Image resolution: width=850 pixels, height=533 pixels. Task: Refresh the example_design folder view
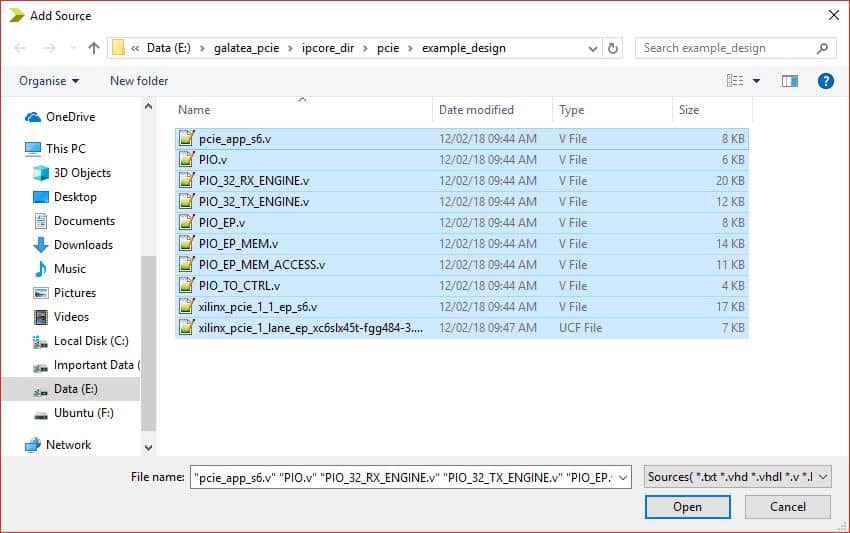pyautogui.click(x=614, y=48)
